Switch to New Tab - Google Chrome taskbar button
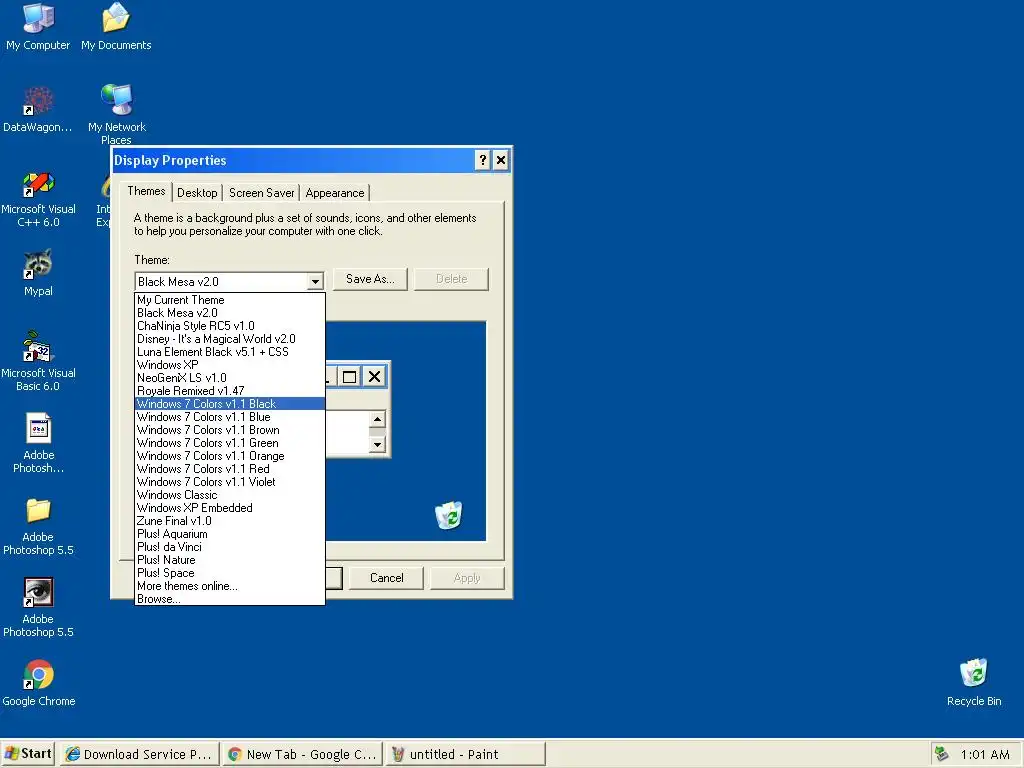Image resolution: width=1024 pixels, height=768 pixels. tap(302, 754)
